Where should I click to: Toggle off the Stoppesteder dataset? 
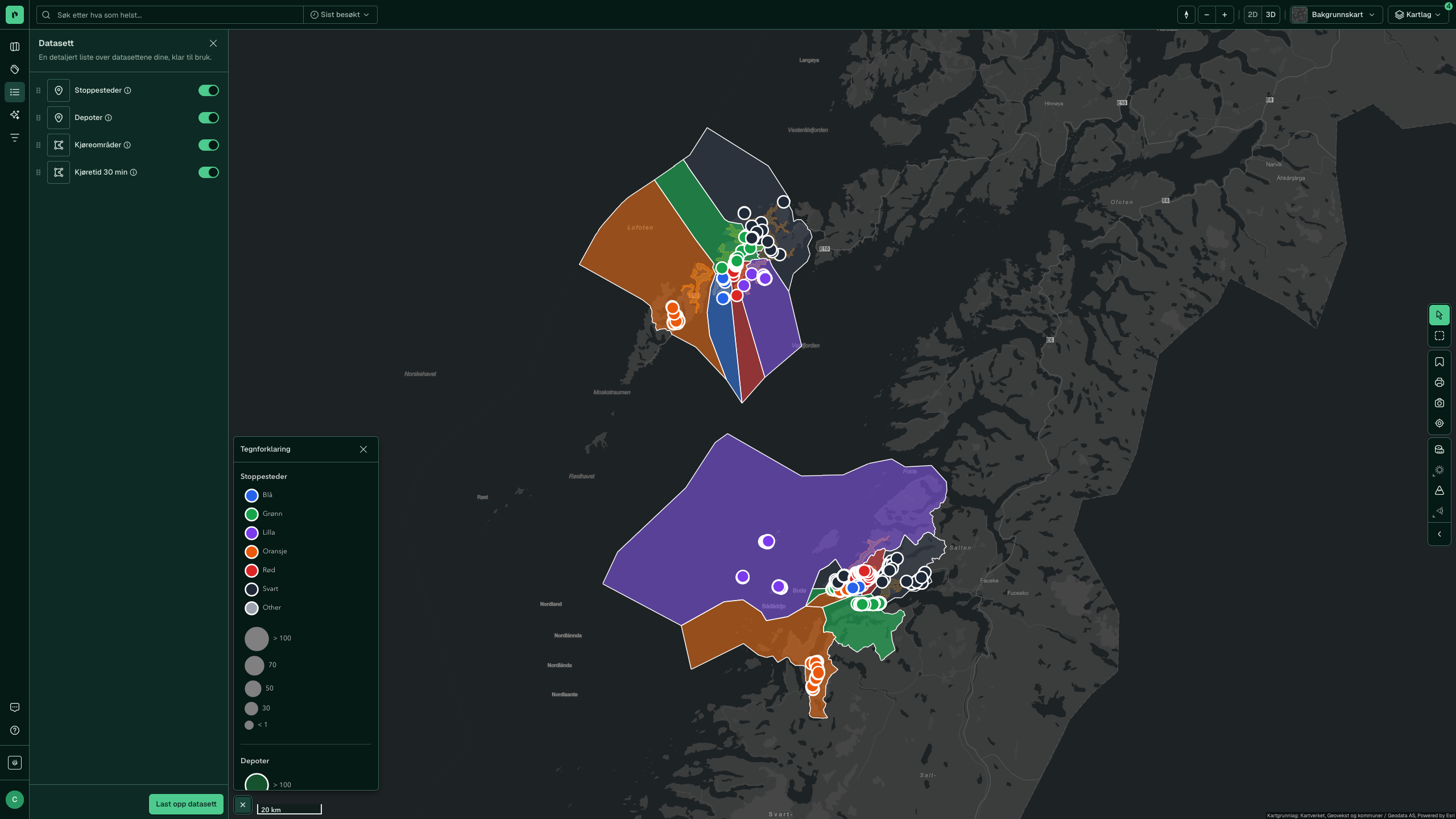tap(208, 90)
